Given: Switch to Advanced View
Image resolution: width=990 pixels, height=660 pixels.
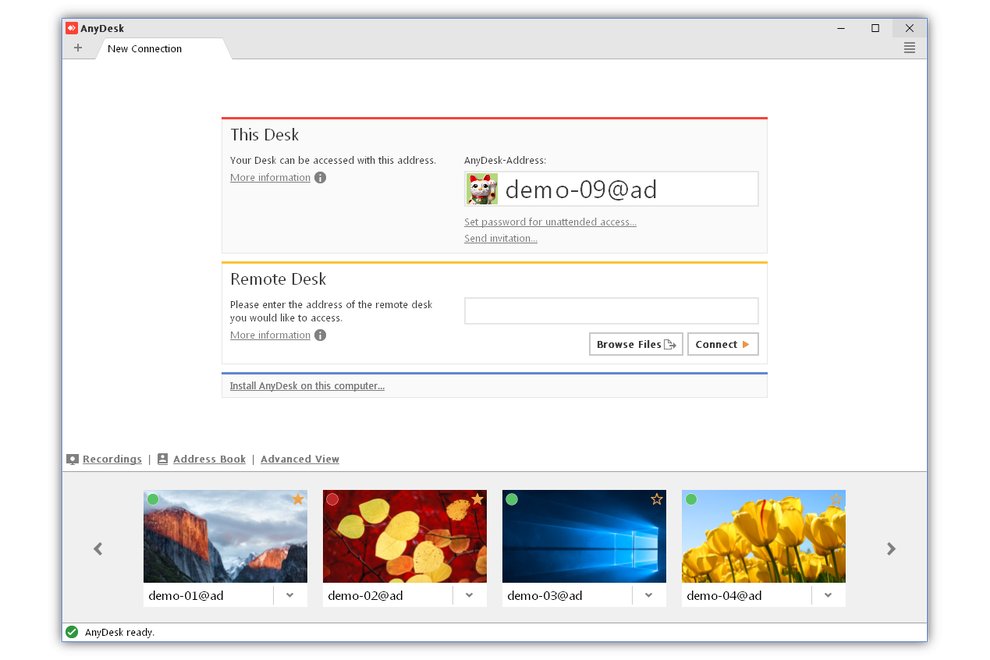Looking at the screenshot, I should point(300,459).
